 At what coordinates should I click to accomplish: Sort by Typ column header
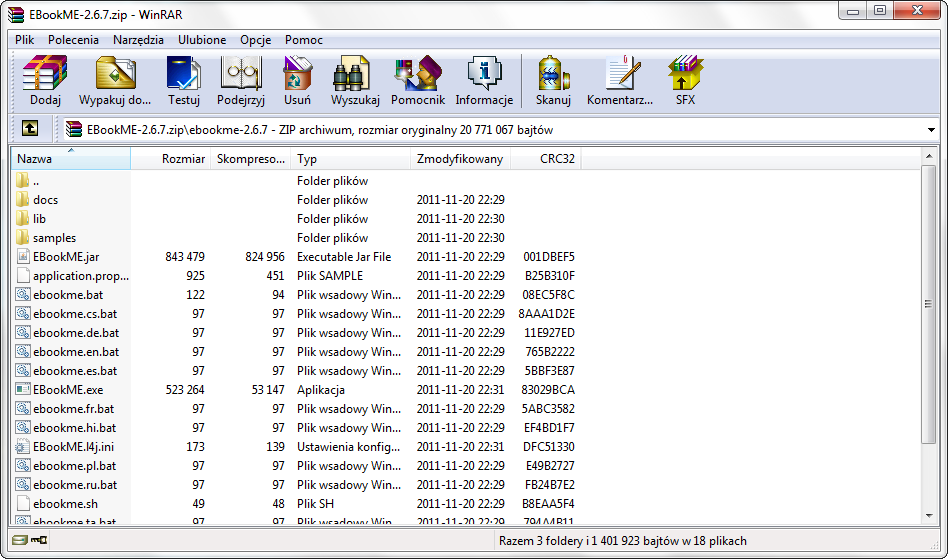click(x=350, y=159)
